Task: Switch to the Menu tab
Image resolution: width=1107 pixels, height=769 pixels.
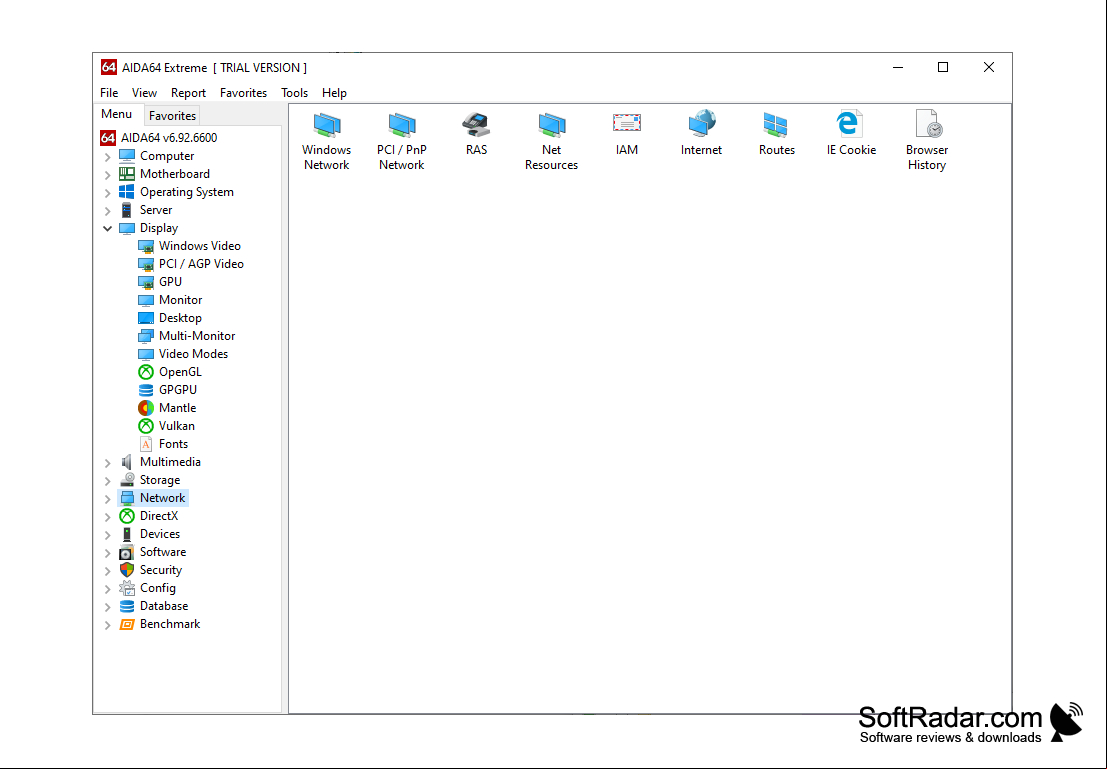Action: 116,114
